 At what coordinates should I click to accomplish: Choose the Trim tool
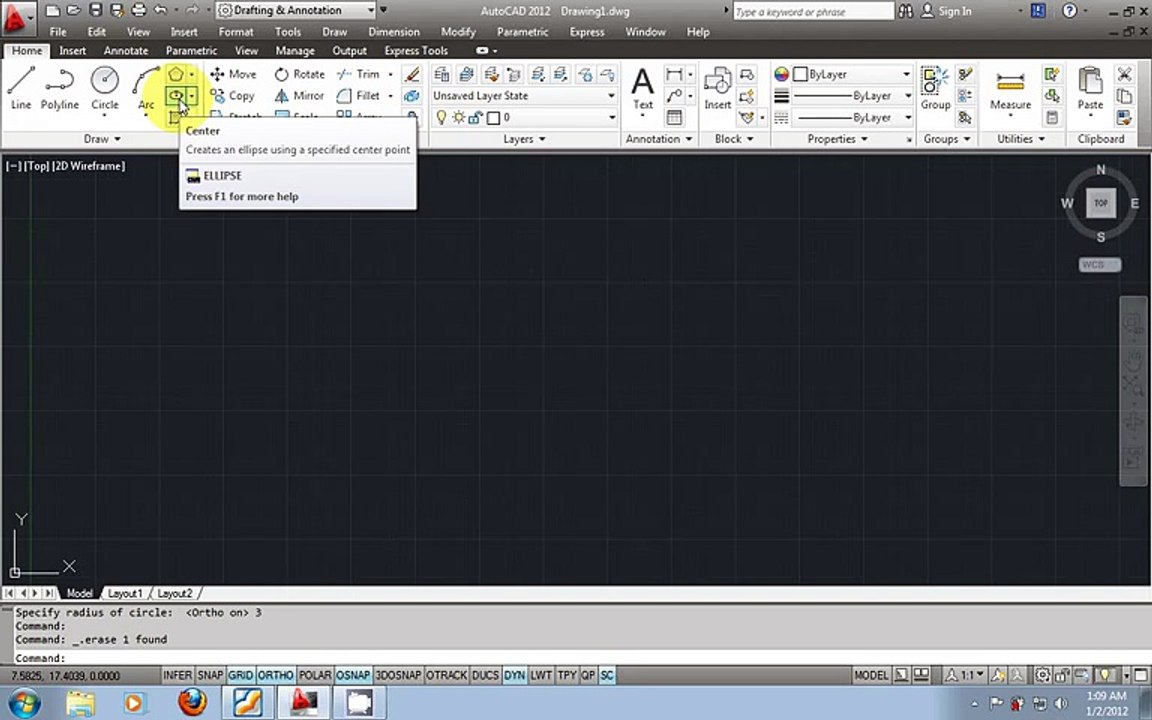pos(358,74)
